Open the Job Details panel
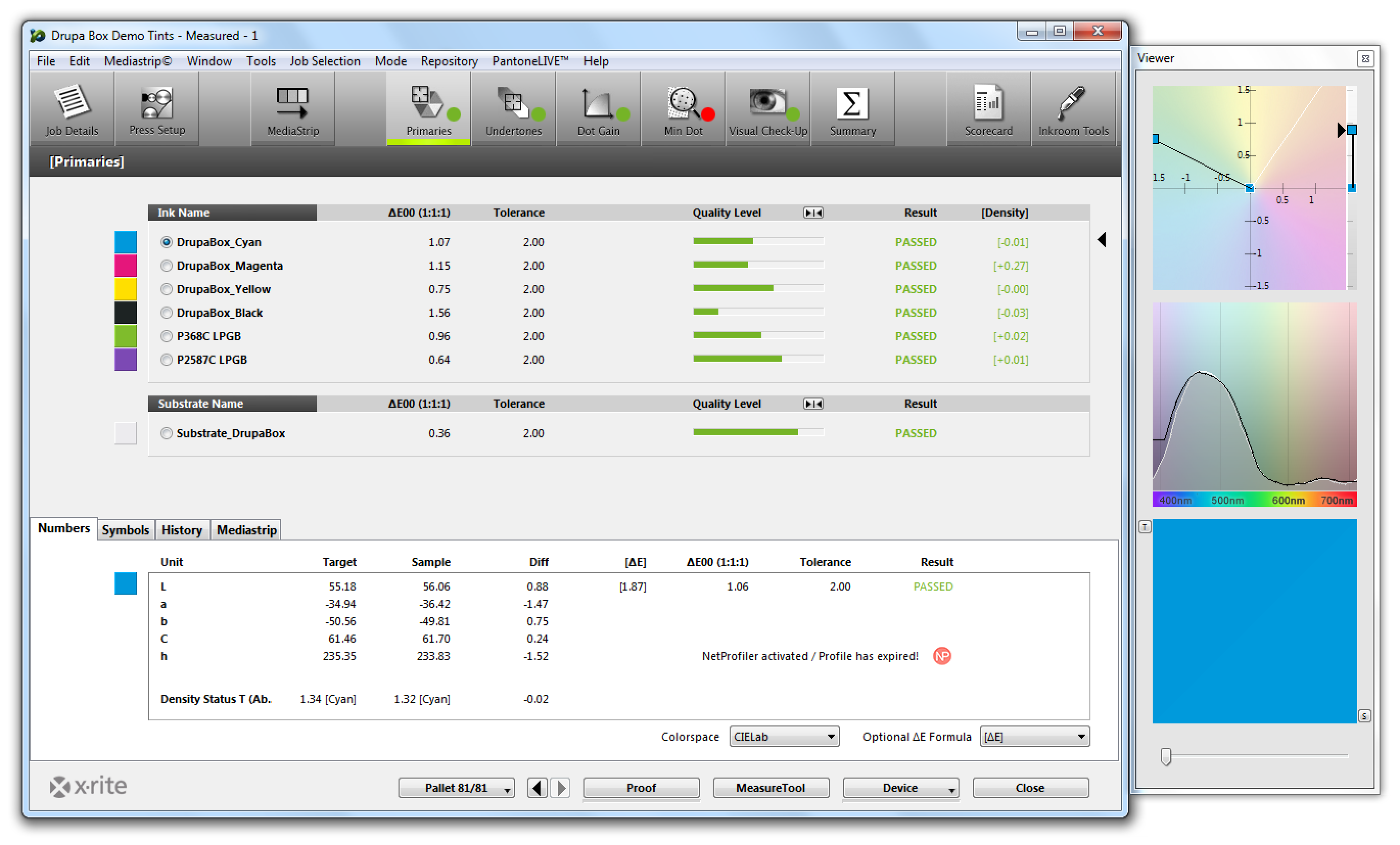The height and width of the screenshot is (845, 1400). tap(71, 110)
